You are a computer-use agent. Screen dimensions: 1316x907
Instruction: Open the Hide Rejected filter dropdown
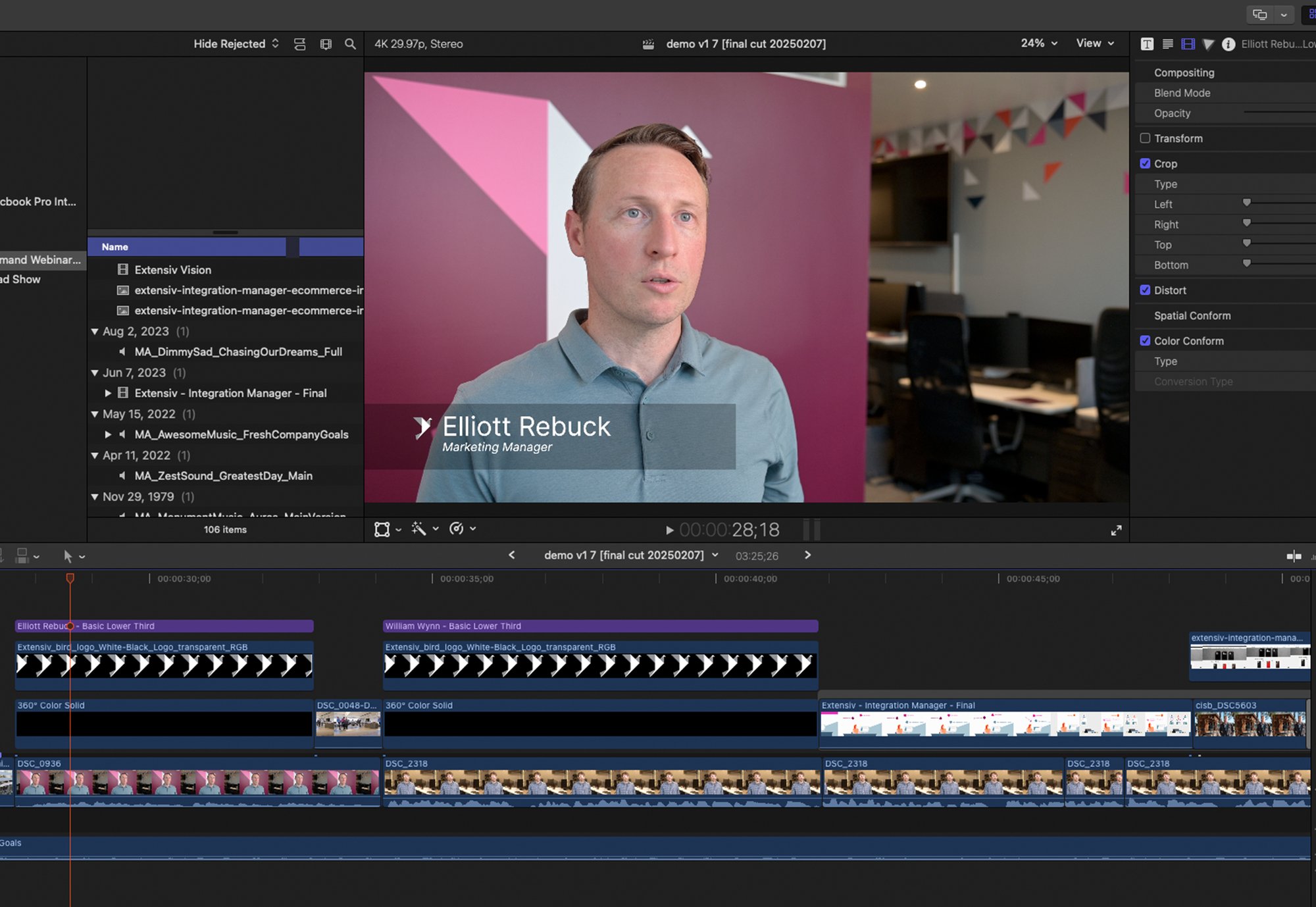click(236, 44)
